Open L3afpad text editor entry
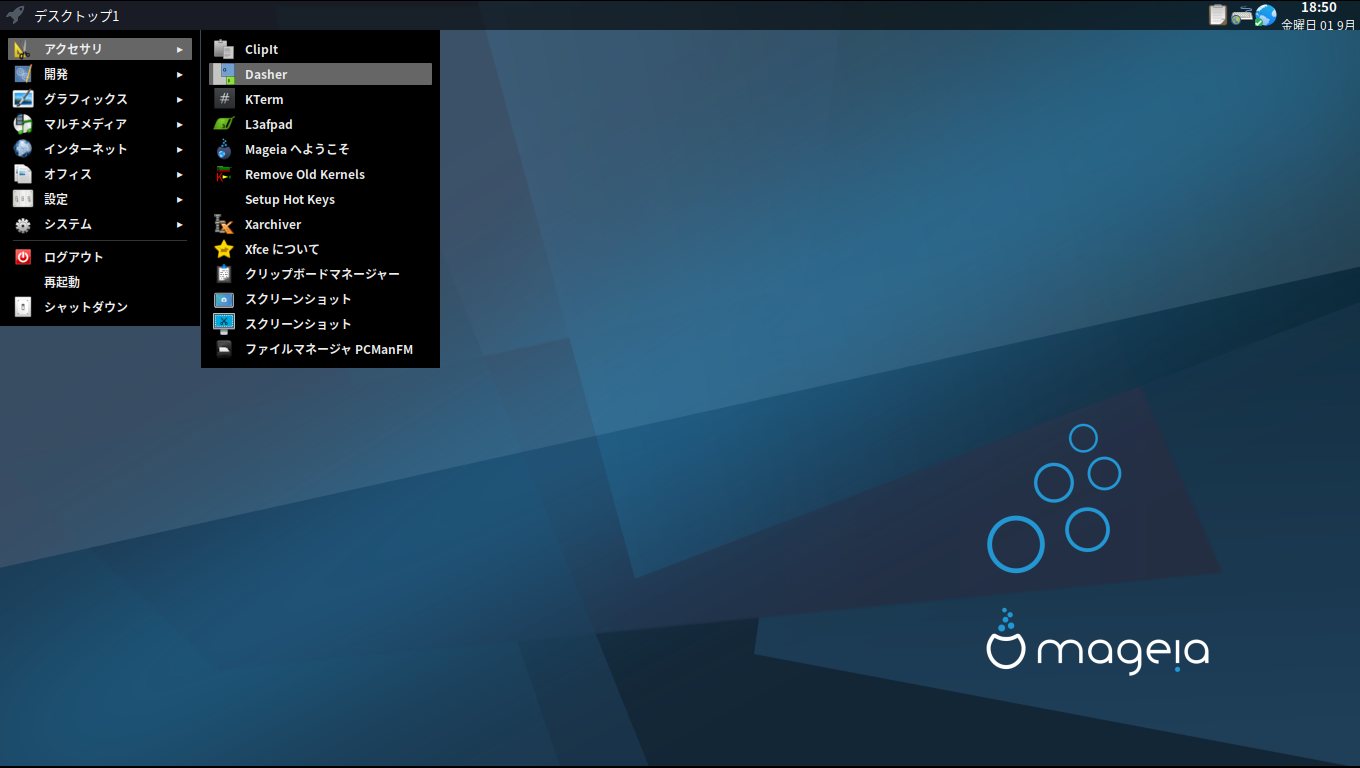Screen dimensions: 1360x768 [x=320, y=124]
